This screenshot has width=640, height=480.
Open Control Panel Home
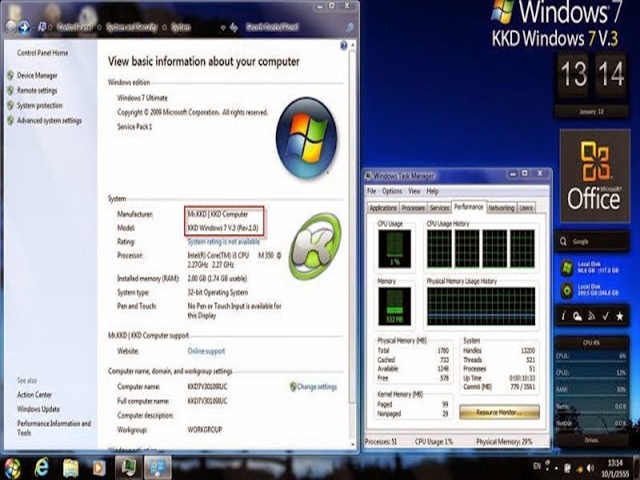42,53
